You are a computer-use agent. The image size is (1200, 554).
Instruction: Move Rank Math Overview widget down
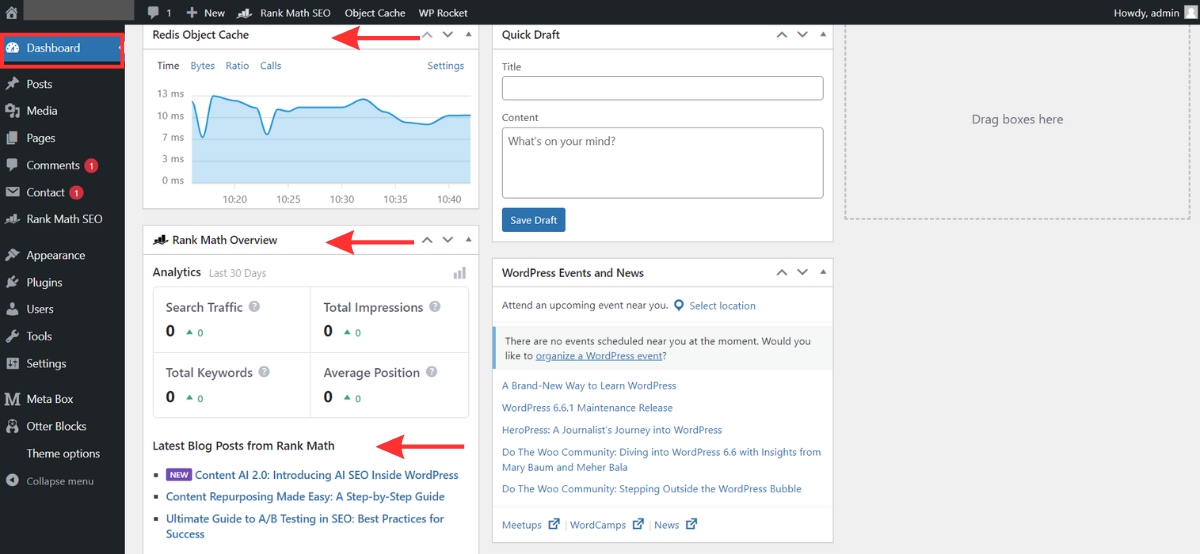(x=448, y=240)
